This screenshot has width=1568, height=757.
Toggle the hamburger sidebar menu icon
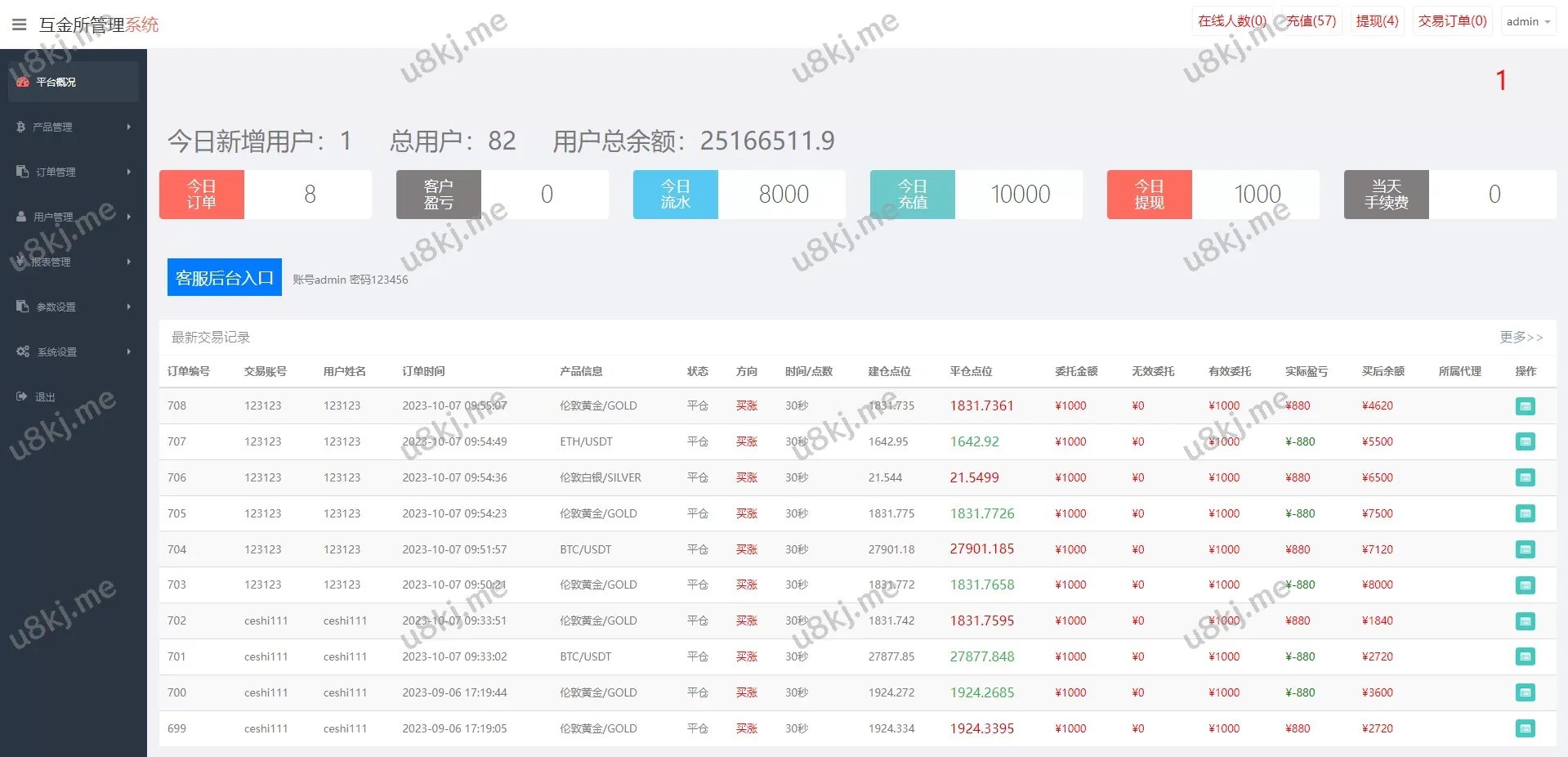tap(20, 25)
